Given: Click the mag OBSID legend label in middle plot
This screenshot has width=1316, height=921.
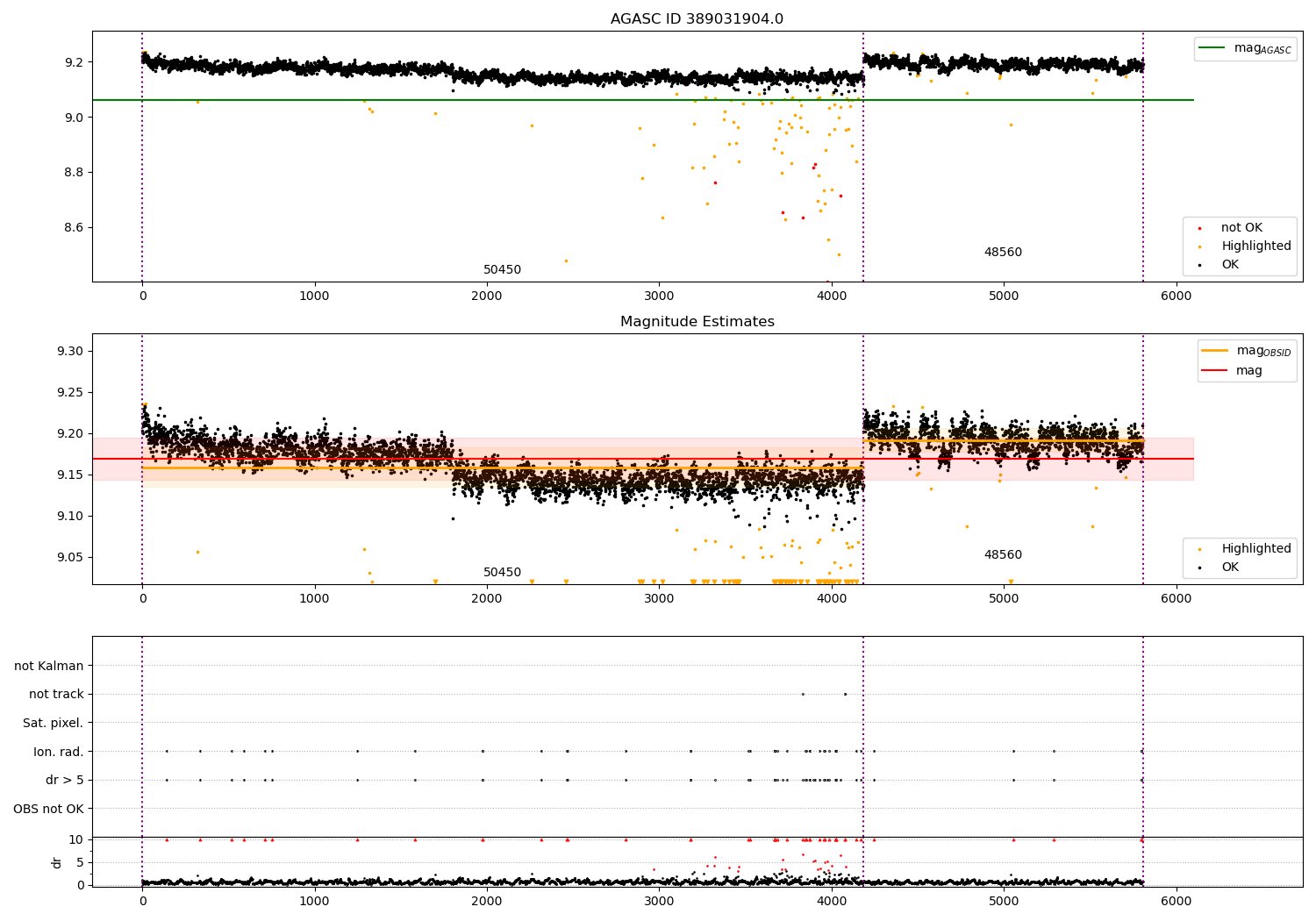Looking at the screenshot, I should click(1263, 351).
